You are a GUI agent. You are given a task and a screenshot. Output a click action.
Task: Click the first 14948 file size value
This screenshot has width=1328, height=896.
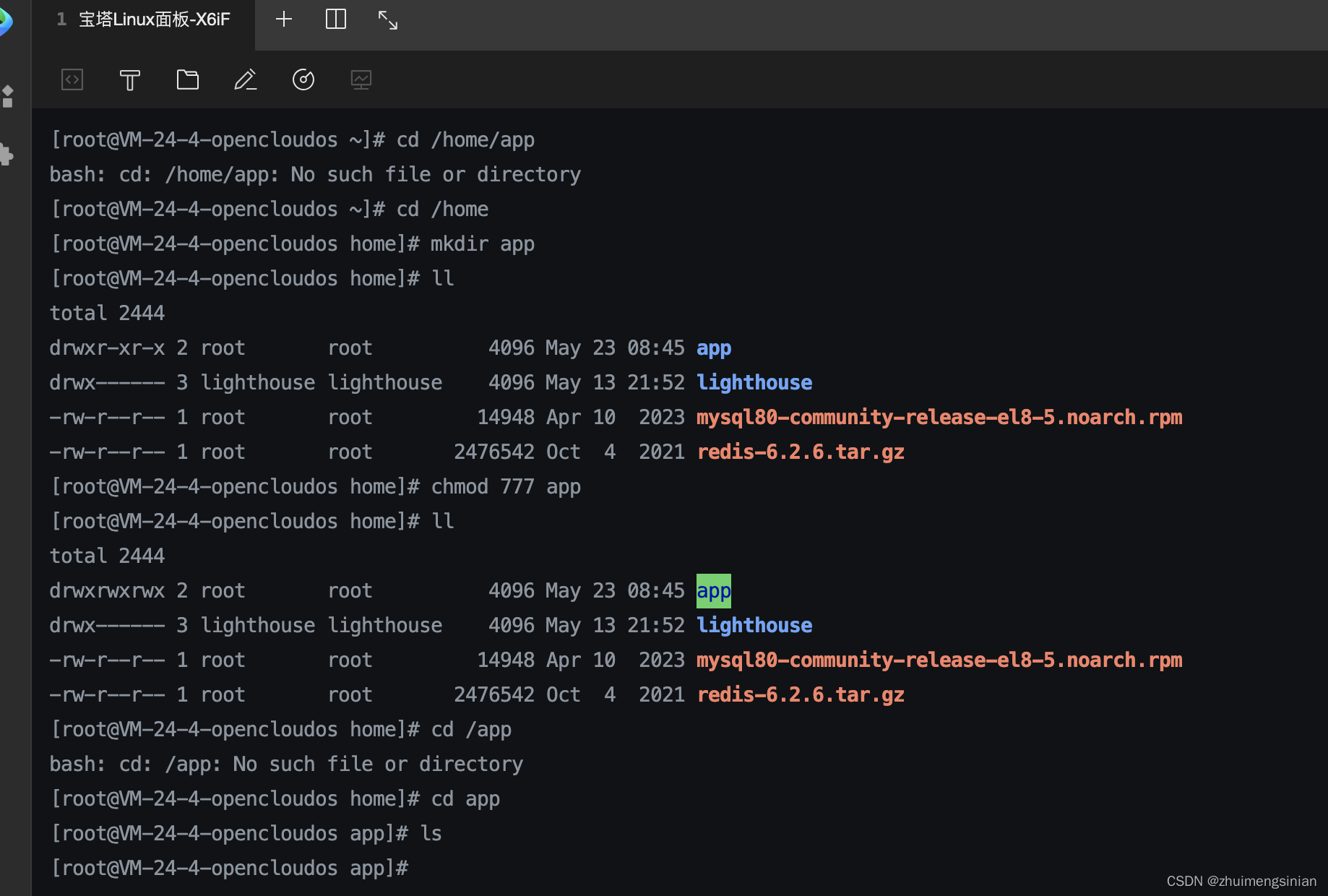pos(506,417)
